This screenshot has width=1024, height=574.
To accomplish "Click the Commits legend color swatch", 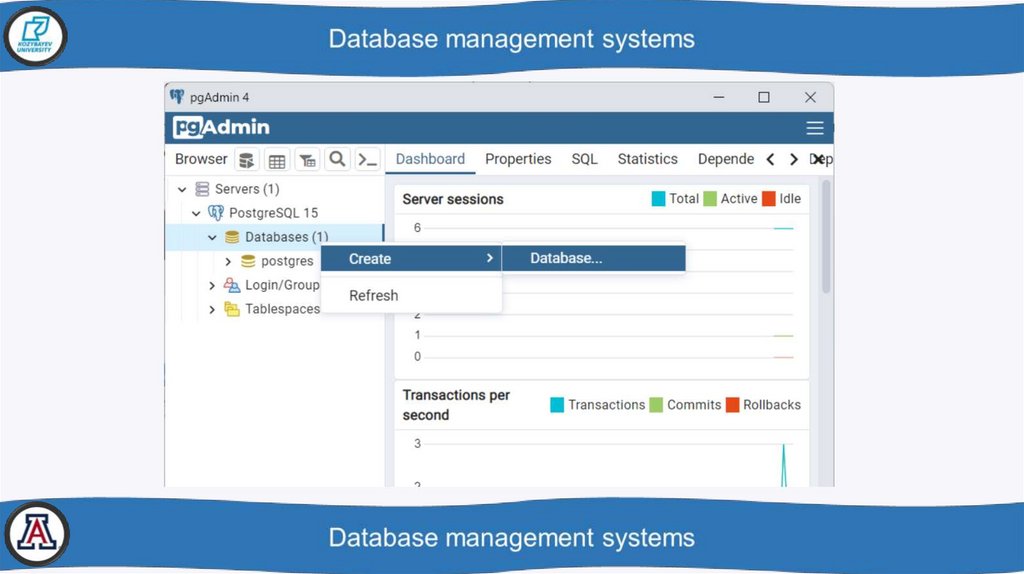I will (656, 405).
